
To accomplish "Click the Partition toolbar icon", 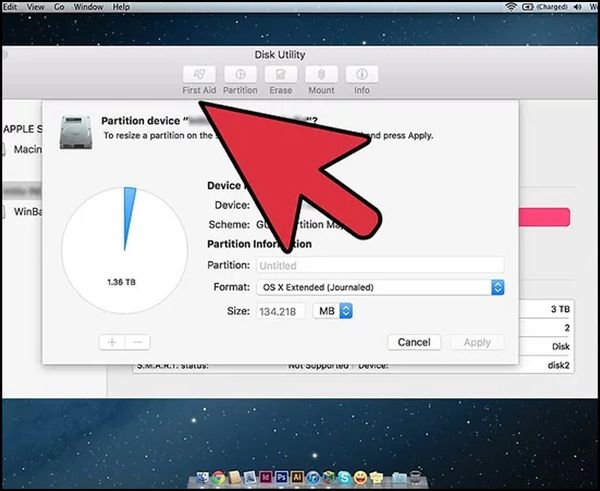I will pos(240,75).
